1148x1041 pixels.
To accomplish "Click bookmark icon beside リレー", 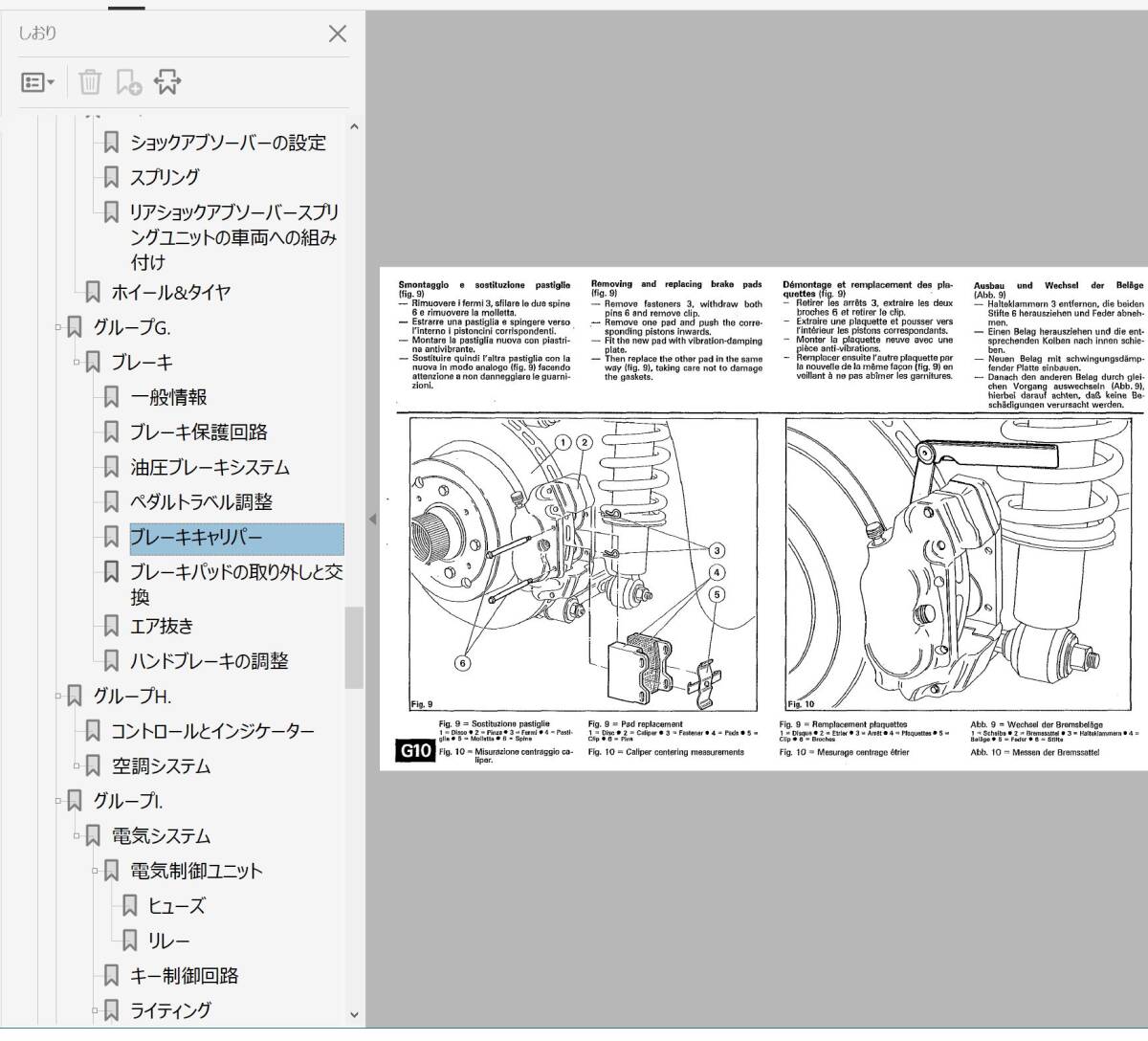I will [x=129, y=941].
